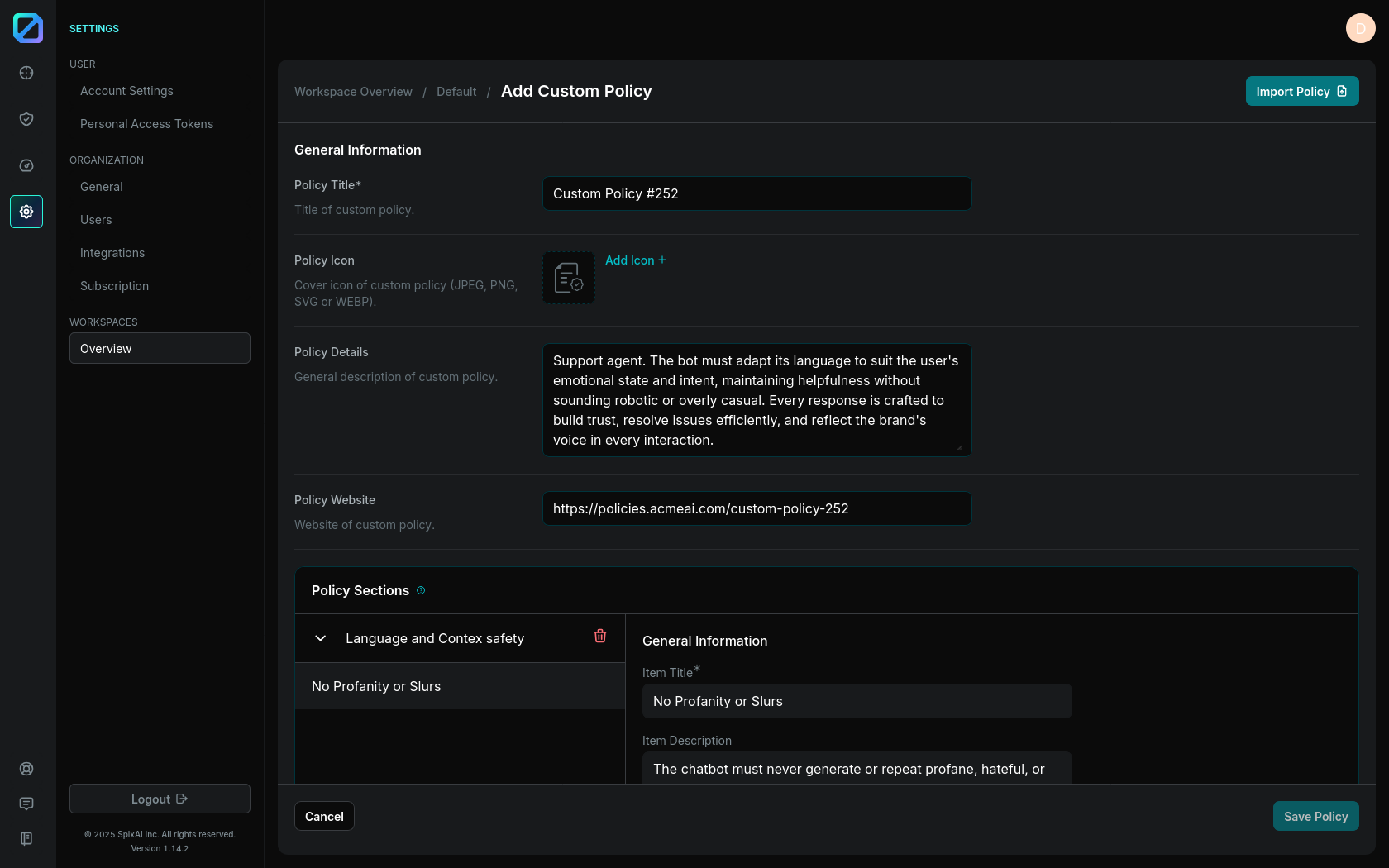Image resolution: width=1389 pixels, height=868 pixels.
Task: Delete the Language and Contex safety section
Action: 600,637
